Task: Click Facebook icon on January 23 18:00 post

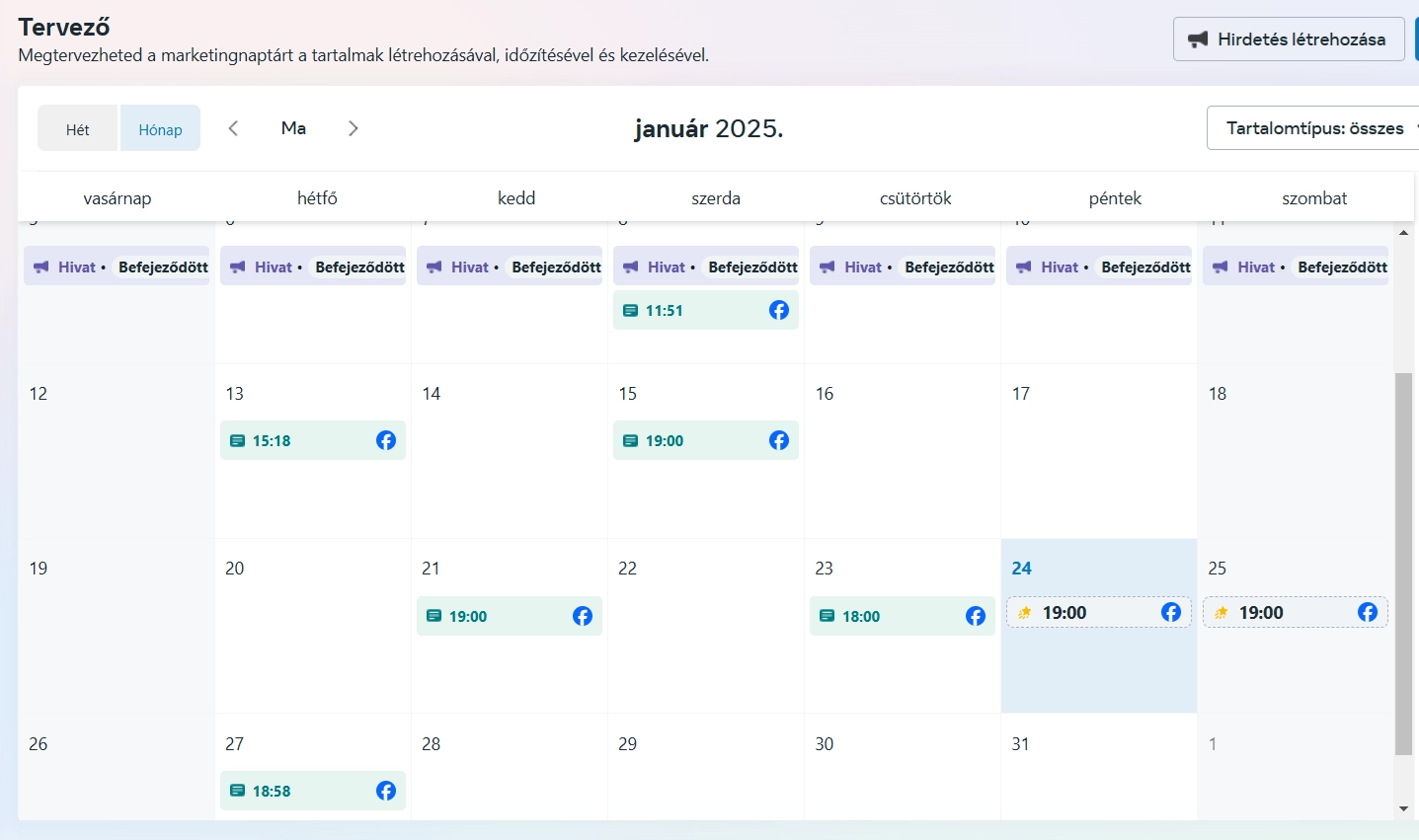Action: 976,616
